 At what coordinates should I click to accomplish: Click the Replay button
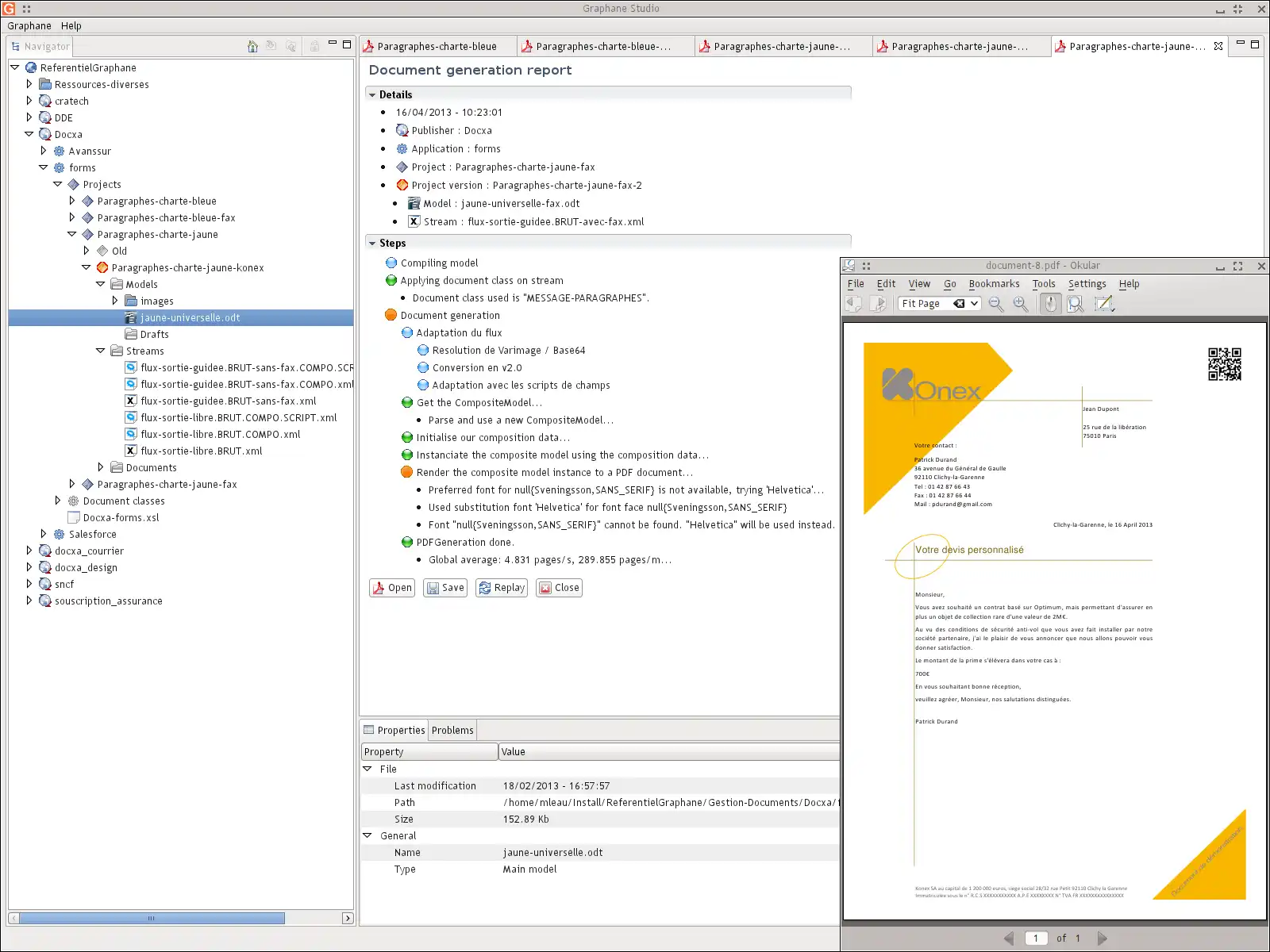502,588
